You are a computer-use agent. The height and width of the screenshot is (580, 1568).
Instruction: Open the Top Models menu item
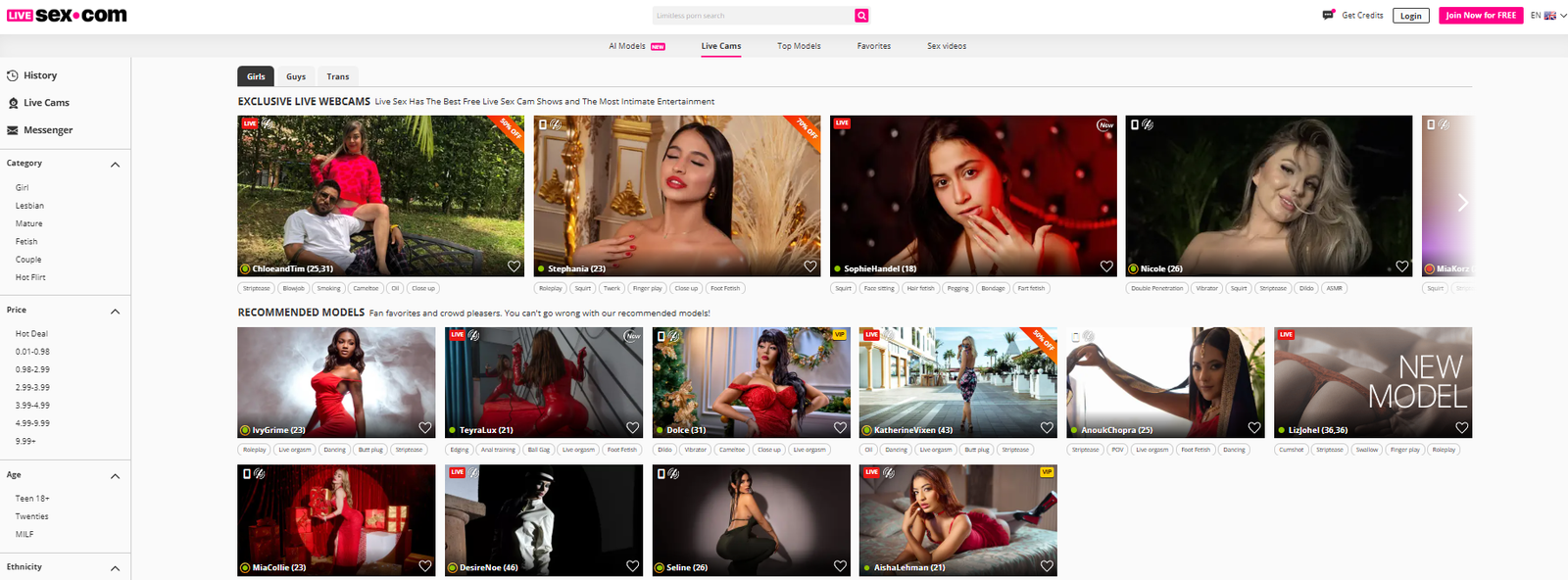click(799, 46)
